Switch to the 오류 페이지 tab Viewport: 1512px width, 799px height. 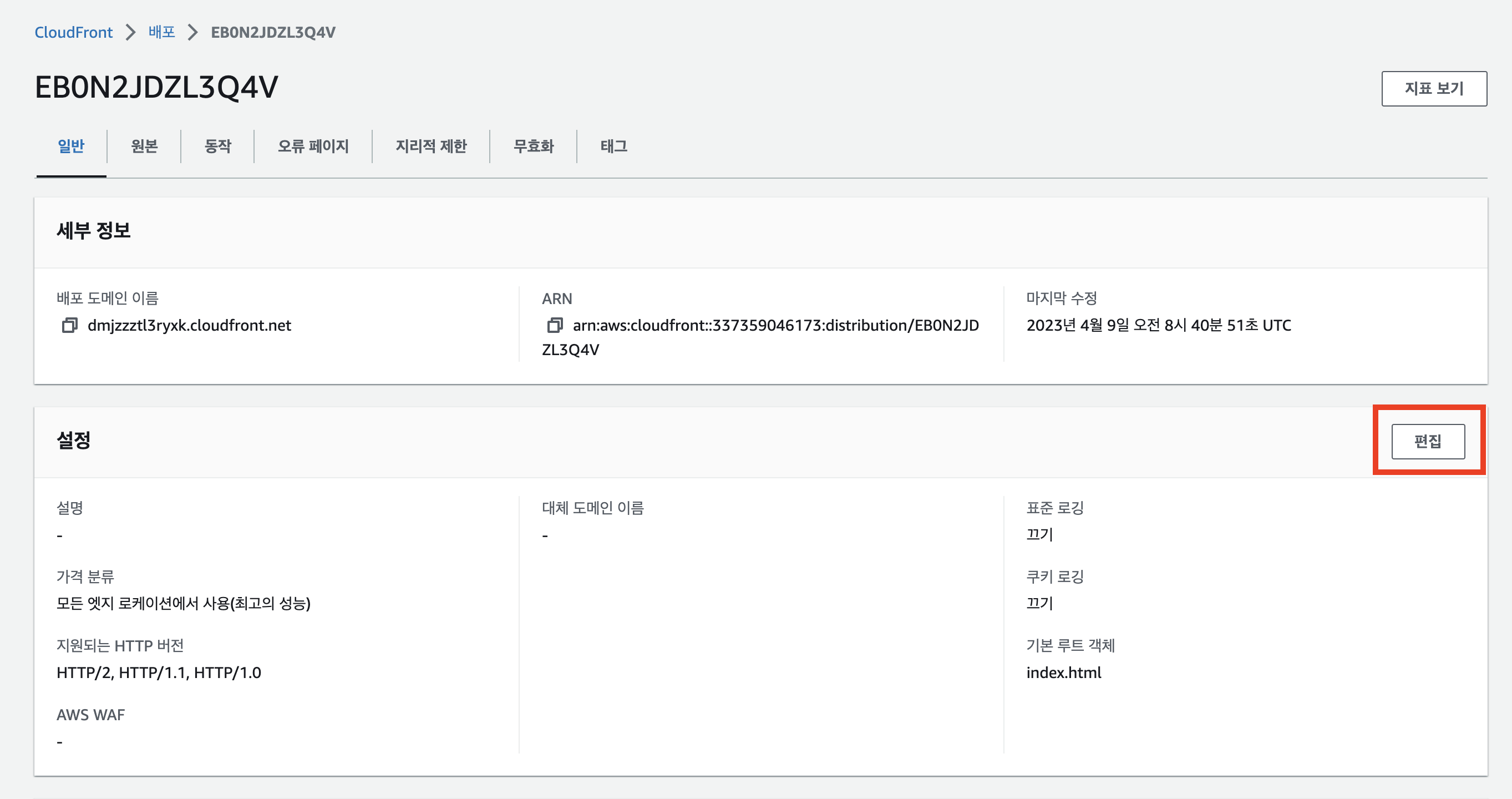coord(313,145)
